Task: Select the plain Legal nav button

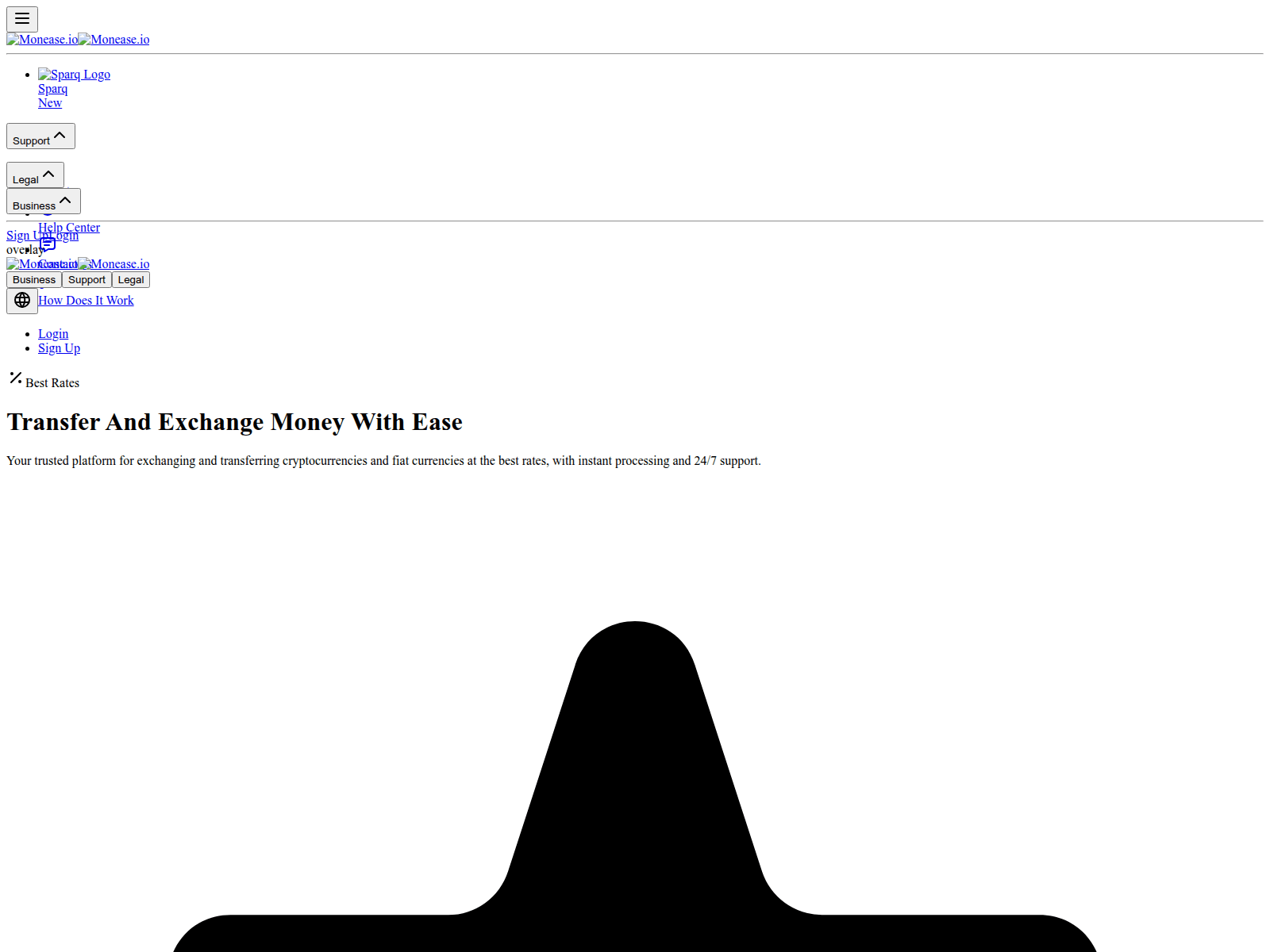Action: point(131,280)
